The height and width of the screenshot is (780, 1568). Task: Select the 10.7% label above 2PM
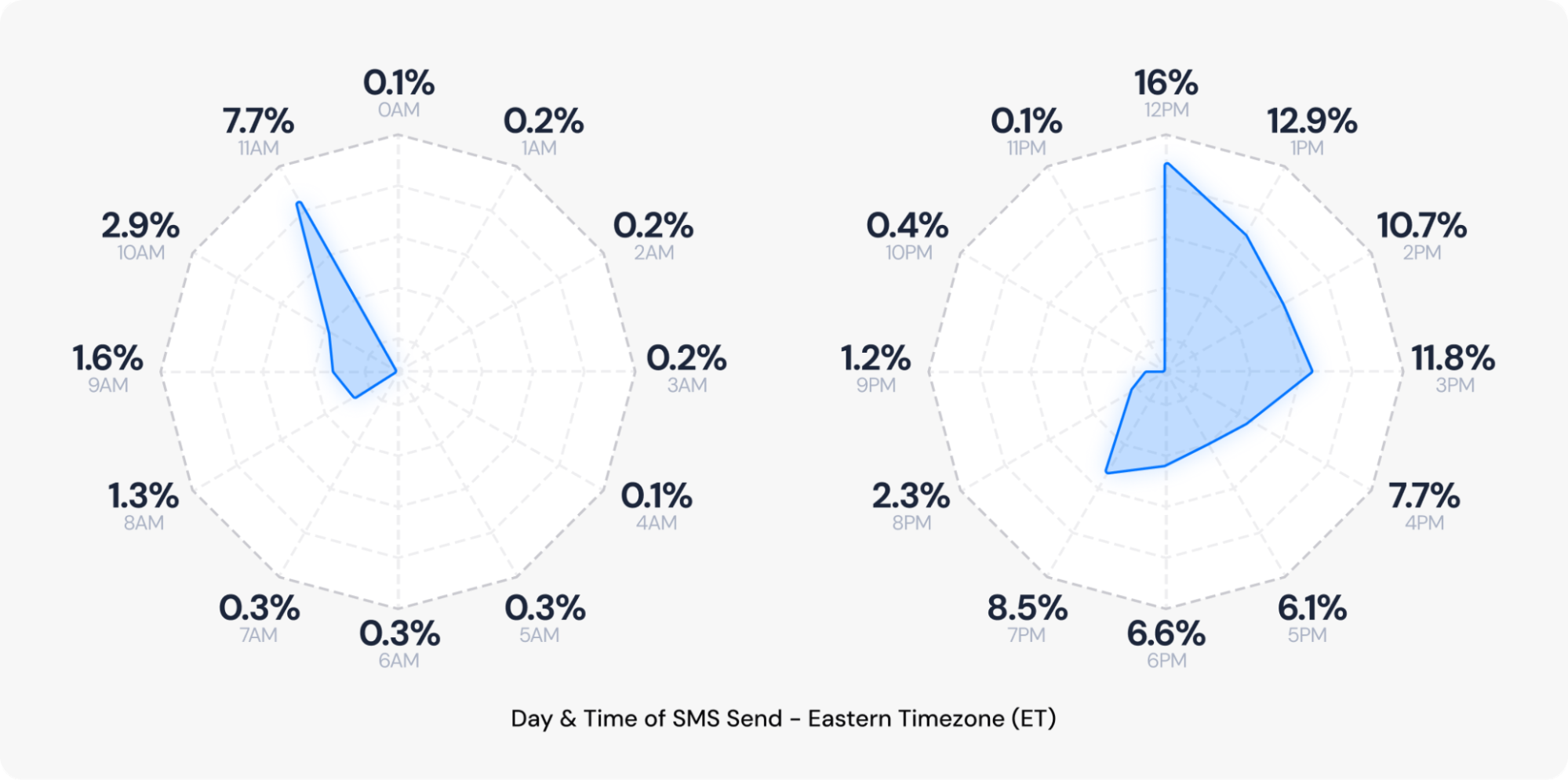pos(1421,226)
